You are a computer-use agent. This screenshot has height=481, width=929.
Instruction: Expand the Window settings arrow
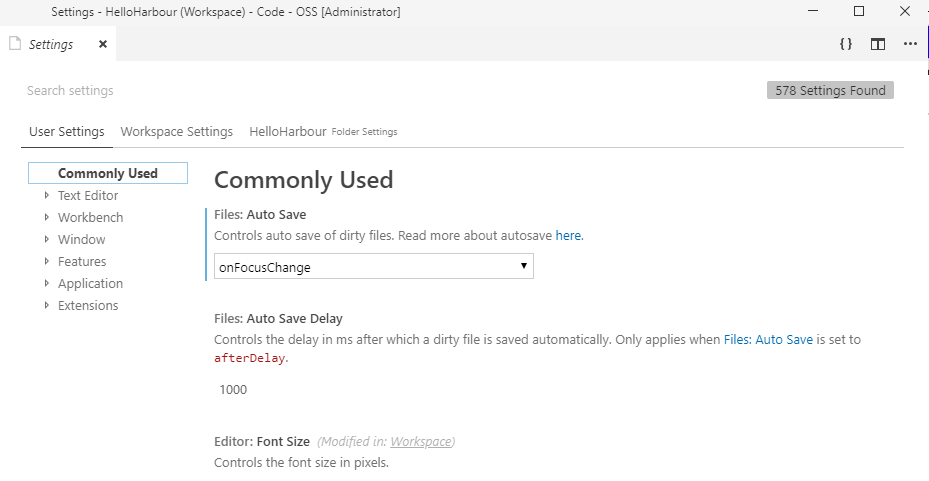tap(47, 240)
